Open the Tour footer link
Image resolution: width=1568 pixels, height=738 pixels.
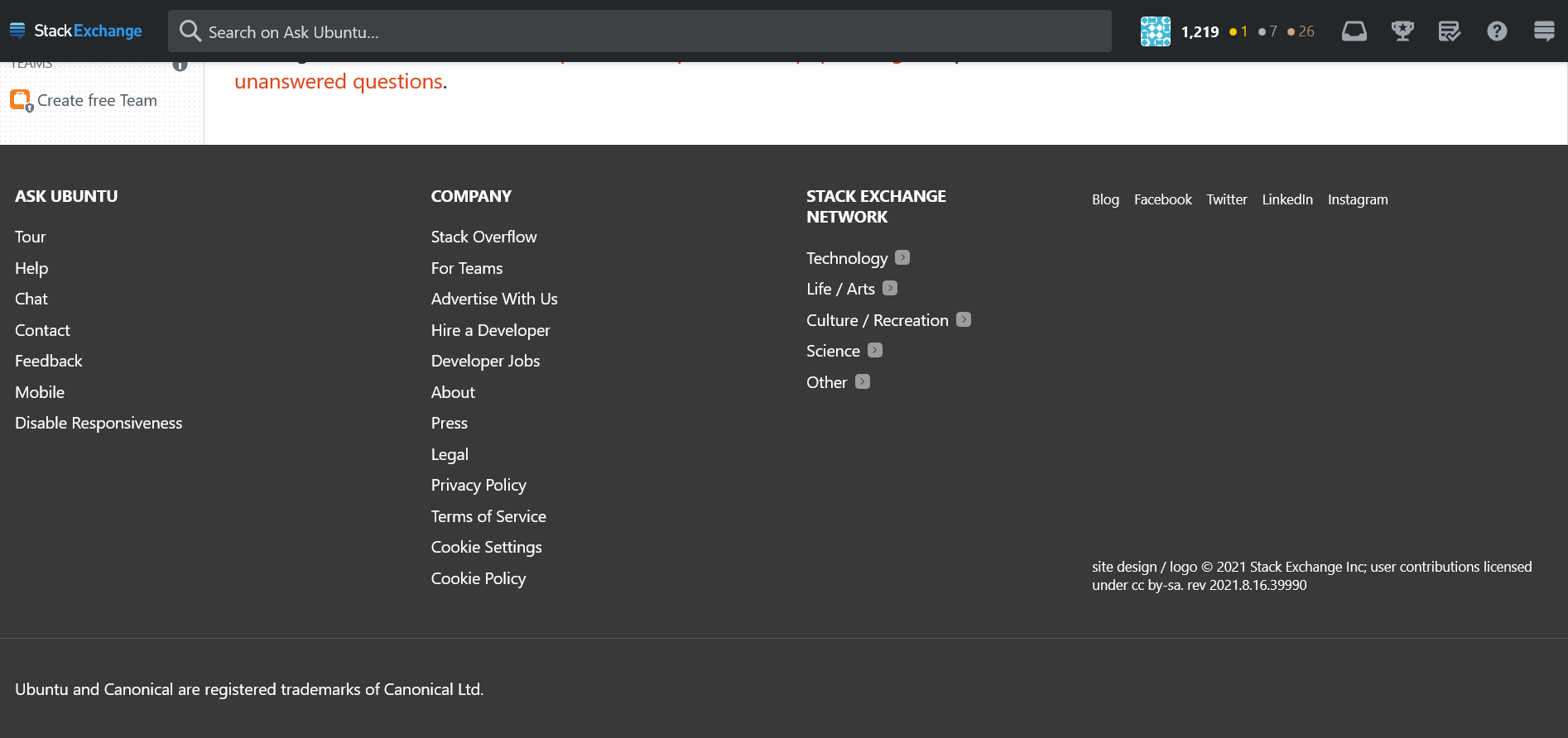coord(30,237)
